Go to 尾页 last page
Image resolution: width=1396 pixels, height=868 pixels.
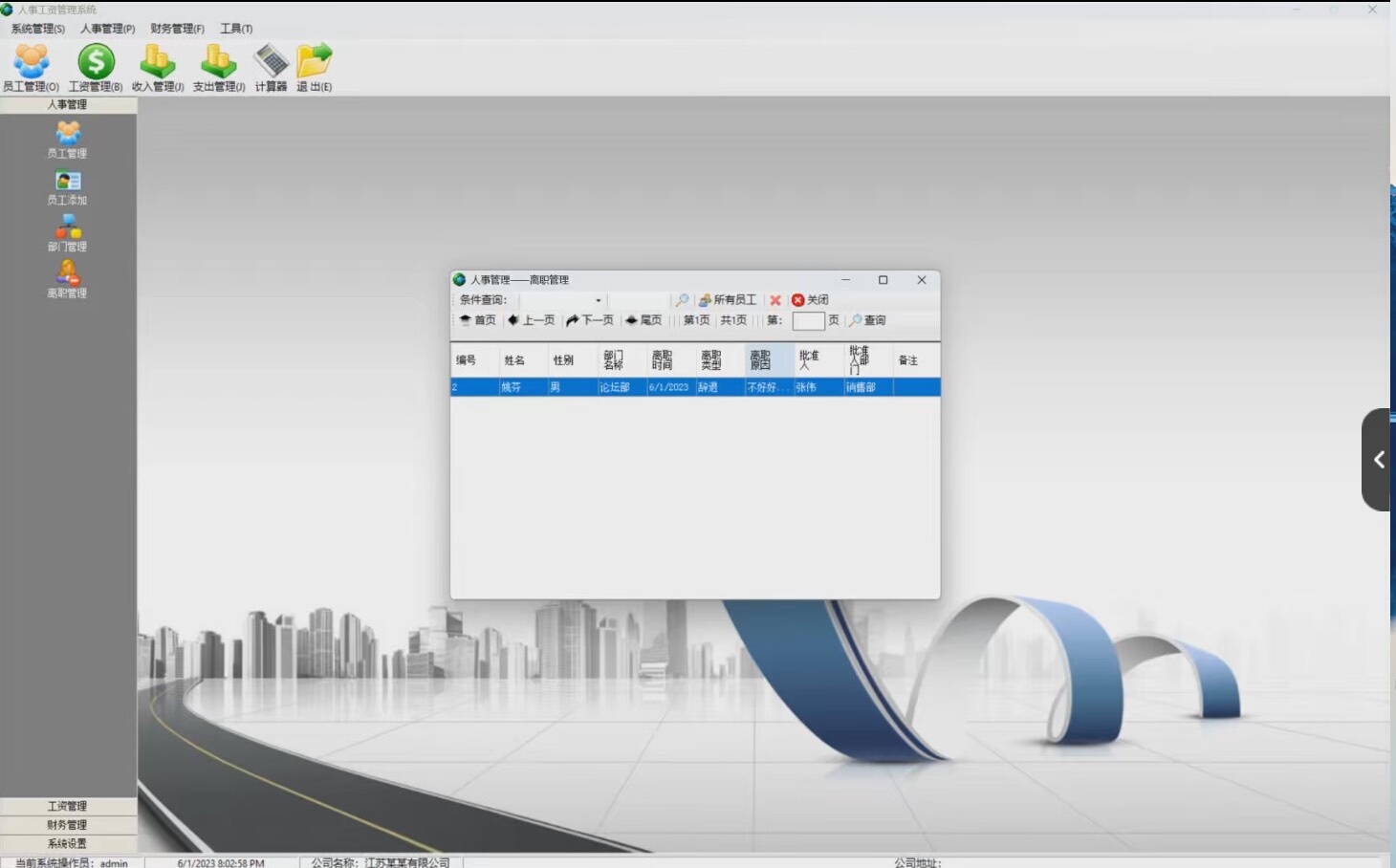tap(643, 320)
